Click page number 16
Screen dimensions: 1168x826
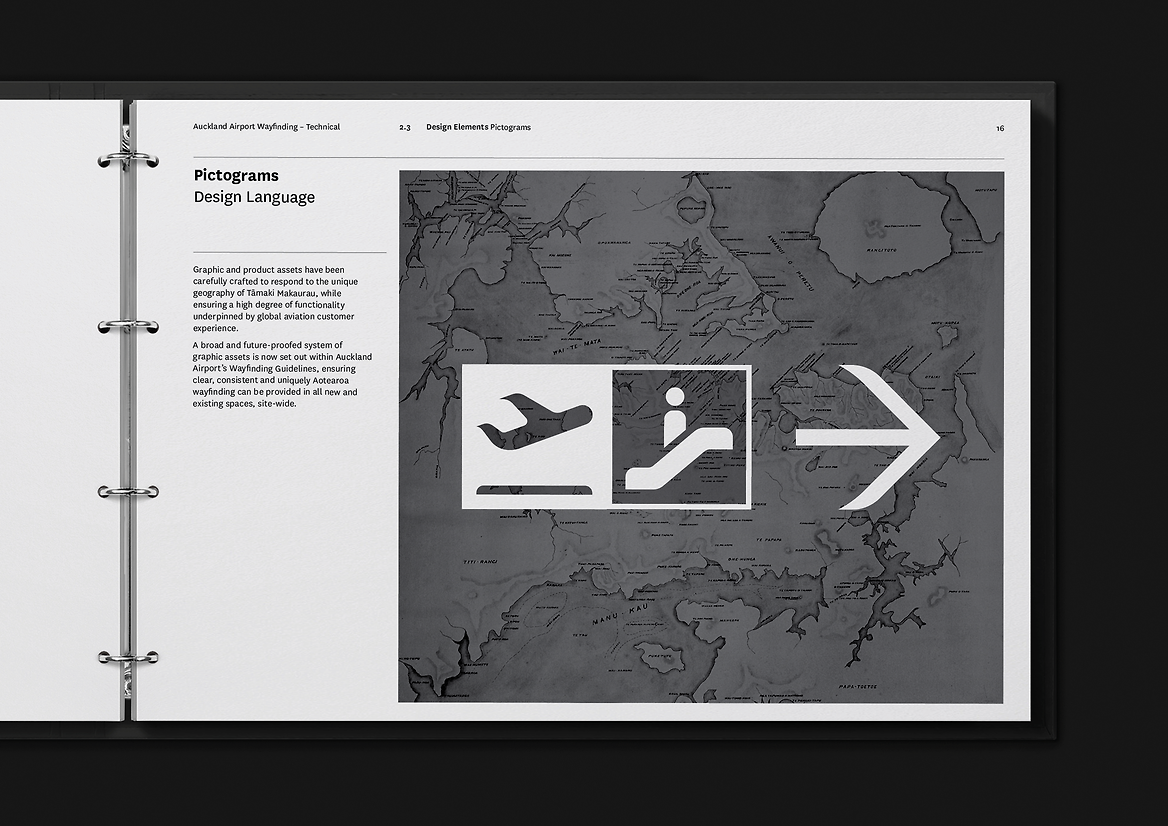tap(999, 128)
